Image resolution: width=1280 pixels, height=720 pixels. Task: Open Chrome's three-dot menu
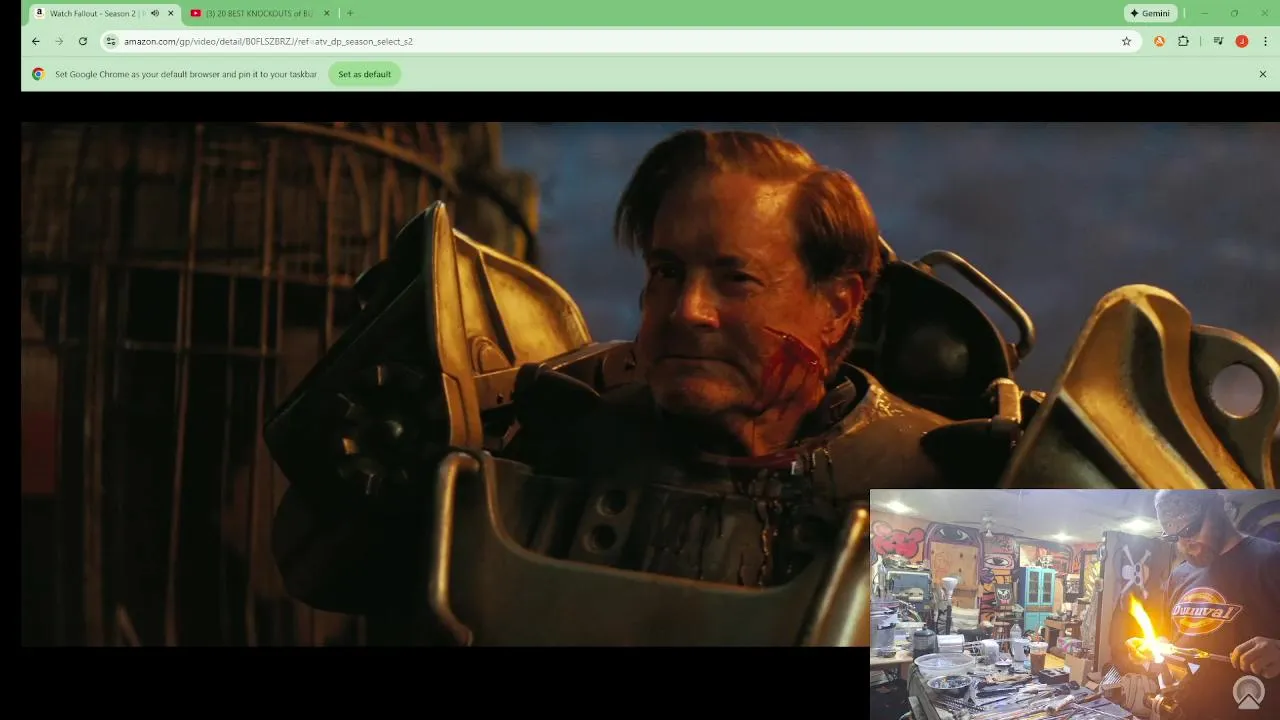[1266, 41]
